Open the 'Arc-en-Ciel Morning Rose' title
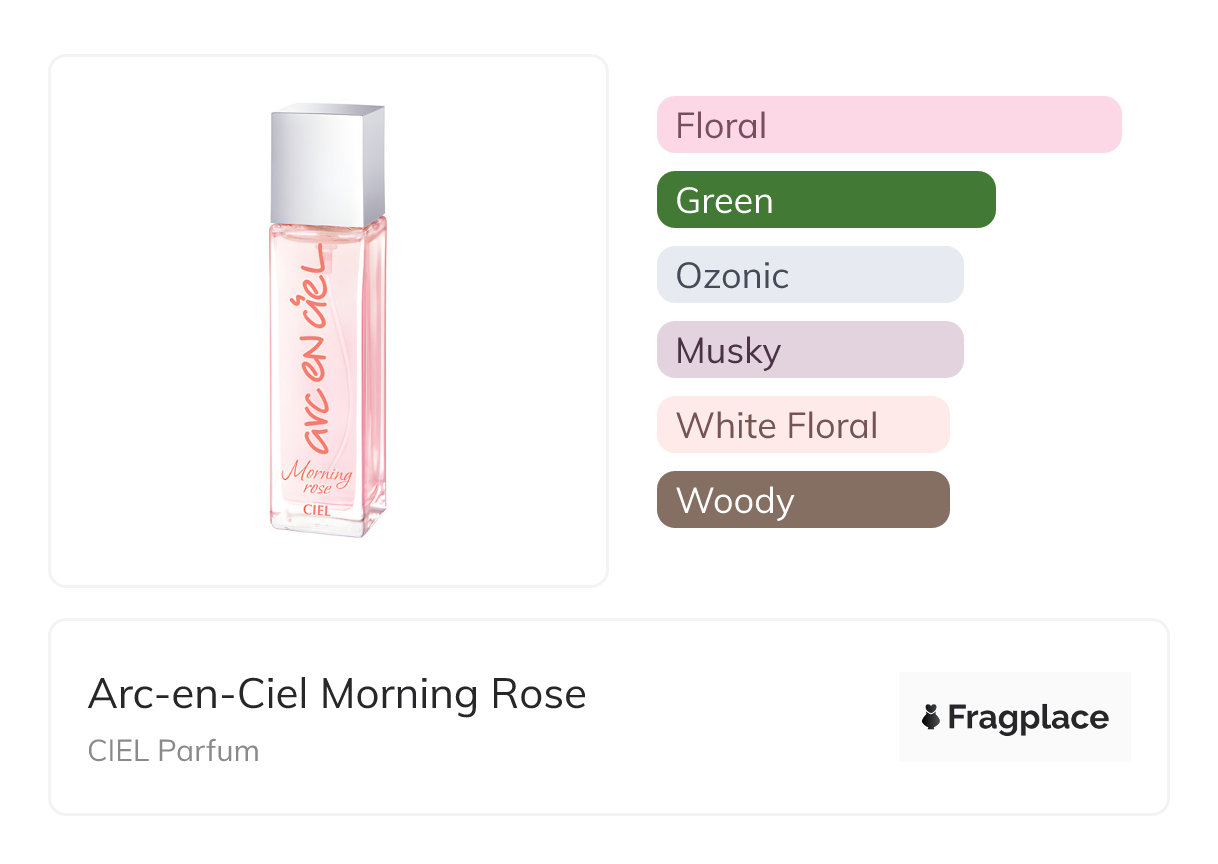Viewport: 1218px width, 864px height. [337, 694]
